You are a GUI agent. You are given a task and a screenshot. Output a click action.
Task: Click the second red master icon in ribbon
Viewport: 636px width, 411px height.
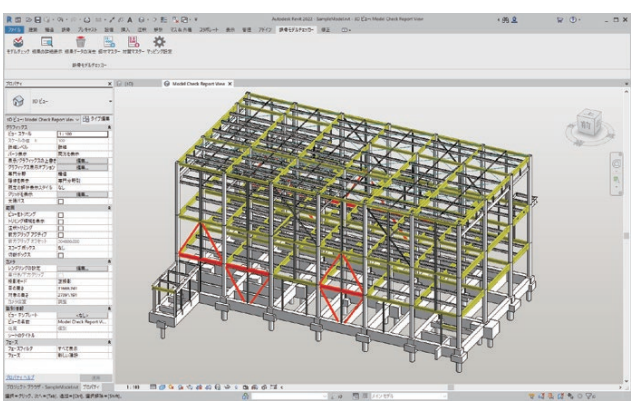(x=130, y=39)
